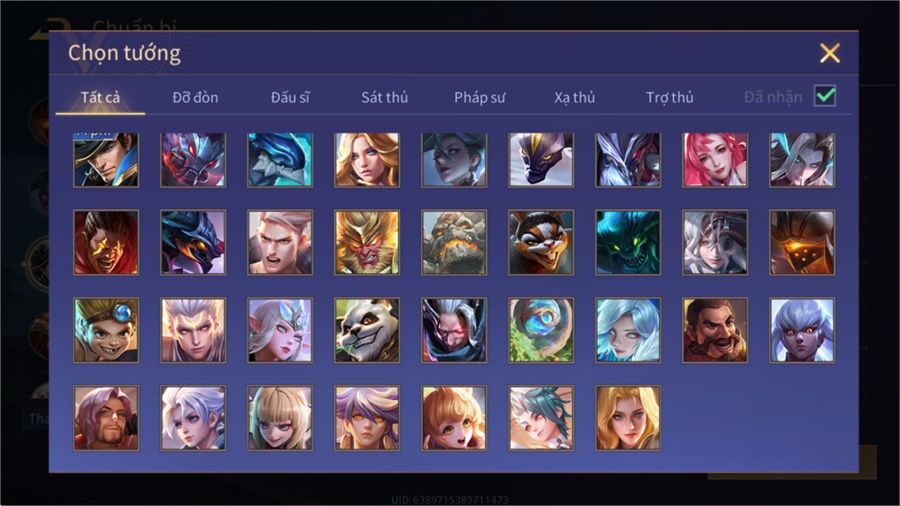This screenshot has width=900, height=506.
Task: Open the Sát thủ tab
Action: (385, 98)
